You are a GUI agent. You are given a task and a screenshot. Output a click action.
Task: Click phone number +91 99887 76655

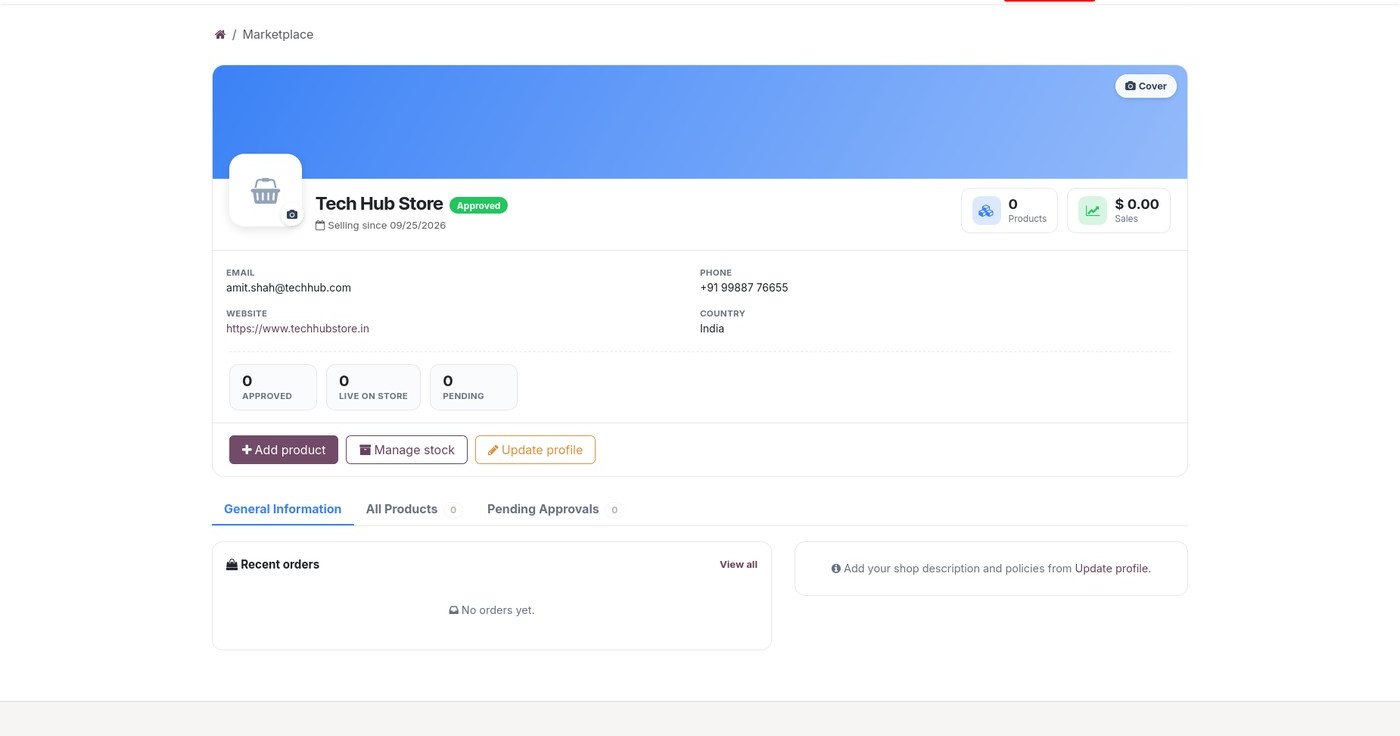point(744,288)
